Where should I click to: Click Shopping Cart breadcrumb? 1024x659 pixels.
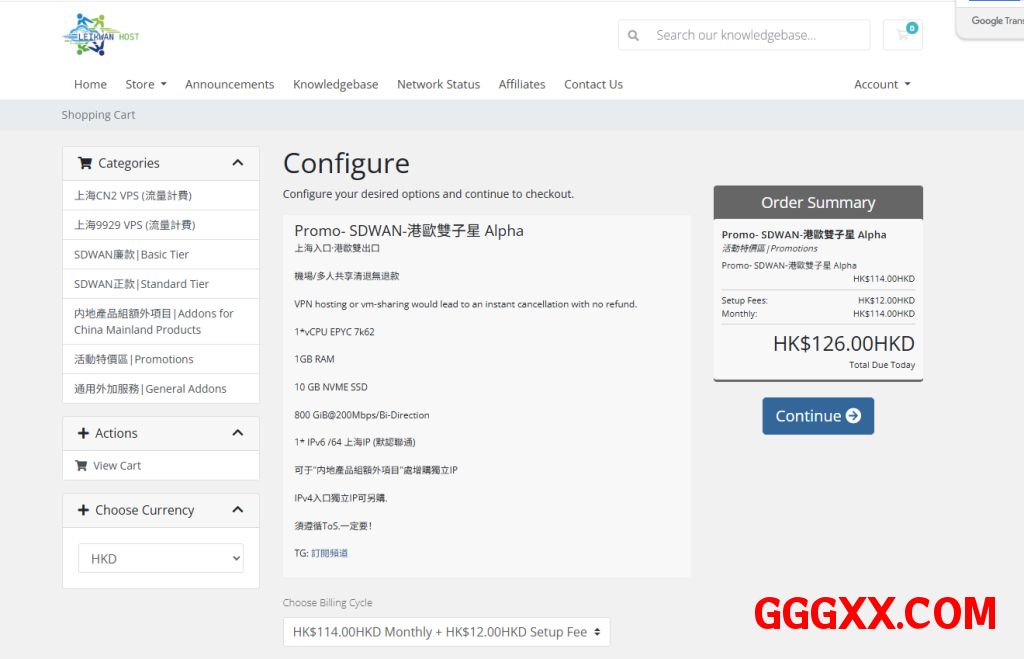(98, 115)
